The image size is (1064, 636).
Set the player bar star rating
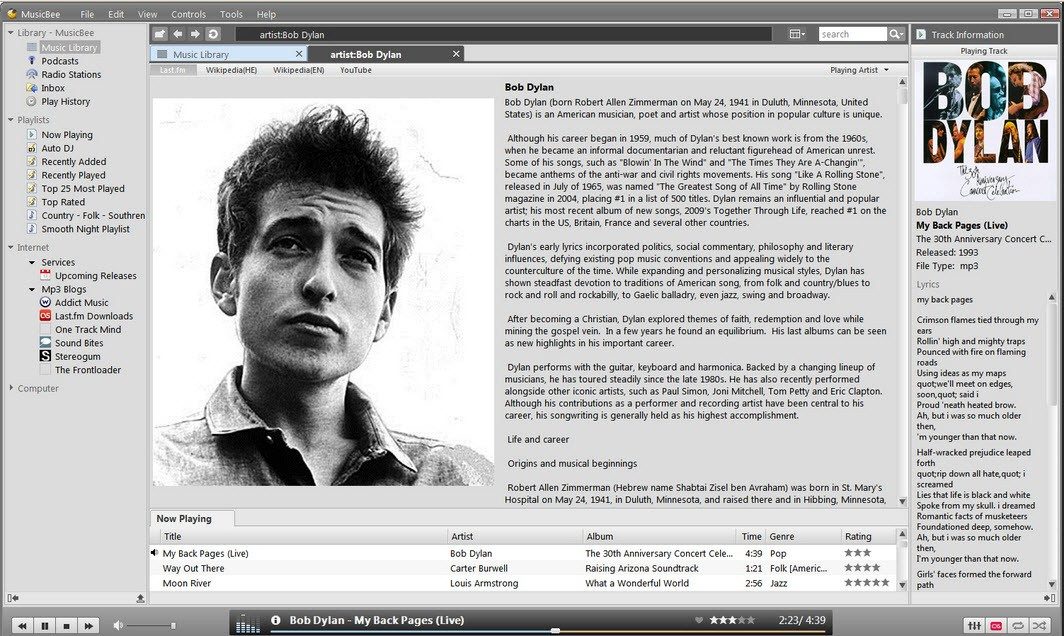pos(732,620)
